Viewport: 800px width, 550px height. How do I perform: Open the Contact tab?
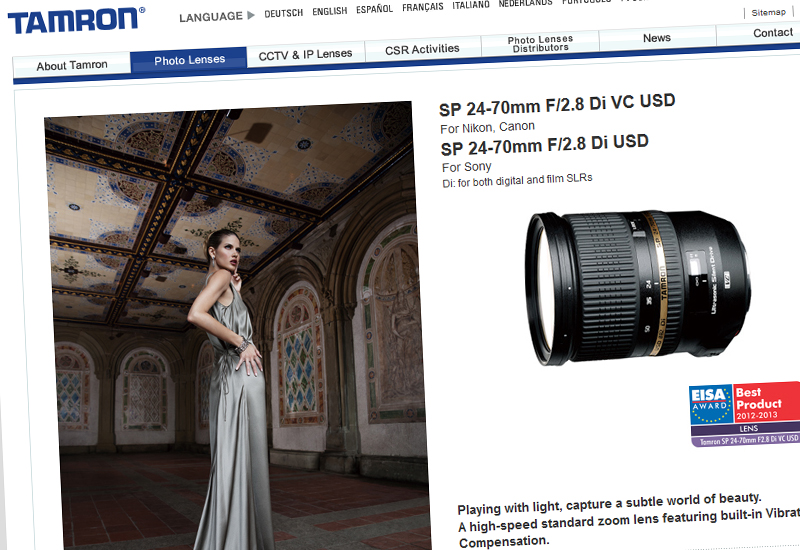click(772, 33)
